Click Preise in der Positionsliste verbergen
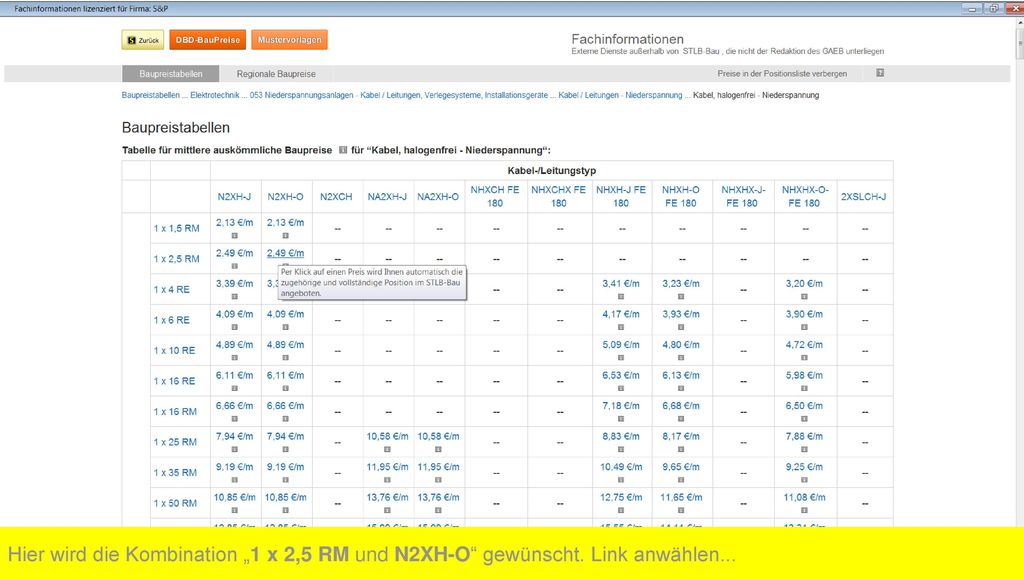Viewport: 1024px width, 580px height. [x=782, y=74]
